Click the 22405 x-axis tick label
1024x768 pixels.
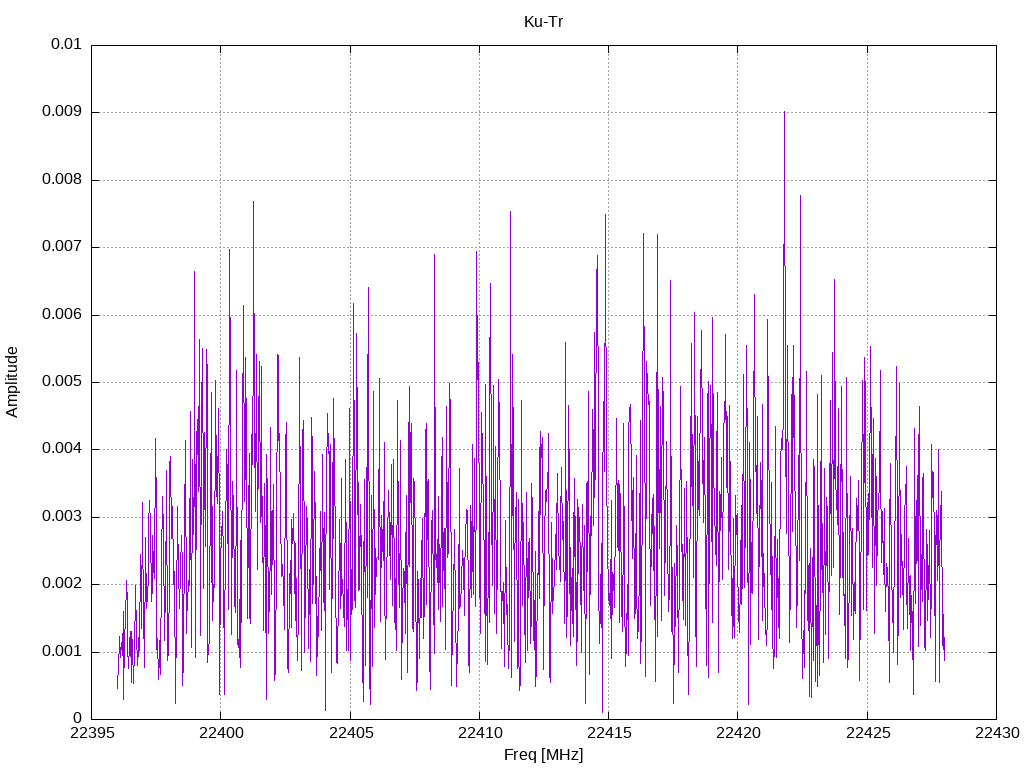351,733
